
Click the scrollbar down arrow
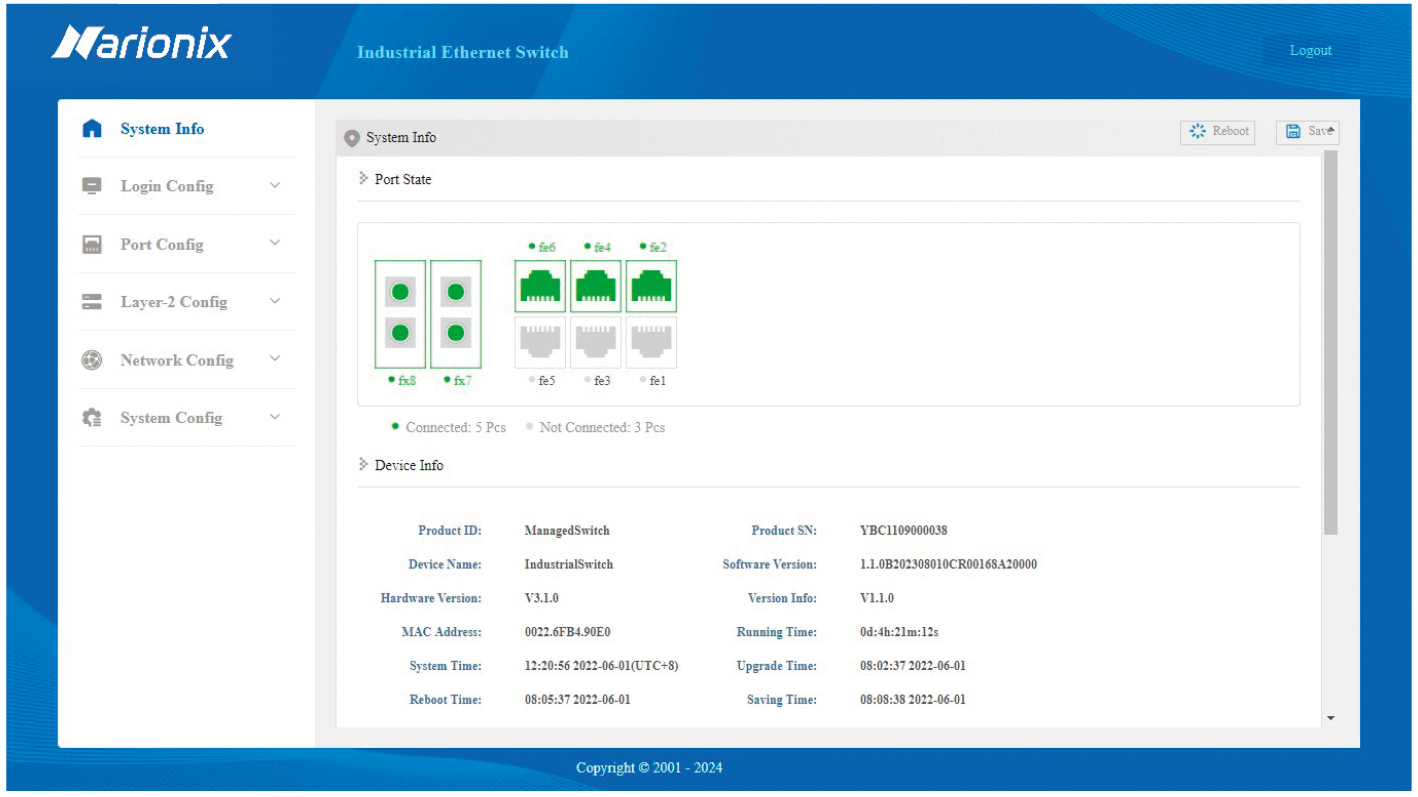click(x=1330, y=718)
